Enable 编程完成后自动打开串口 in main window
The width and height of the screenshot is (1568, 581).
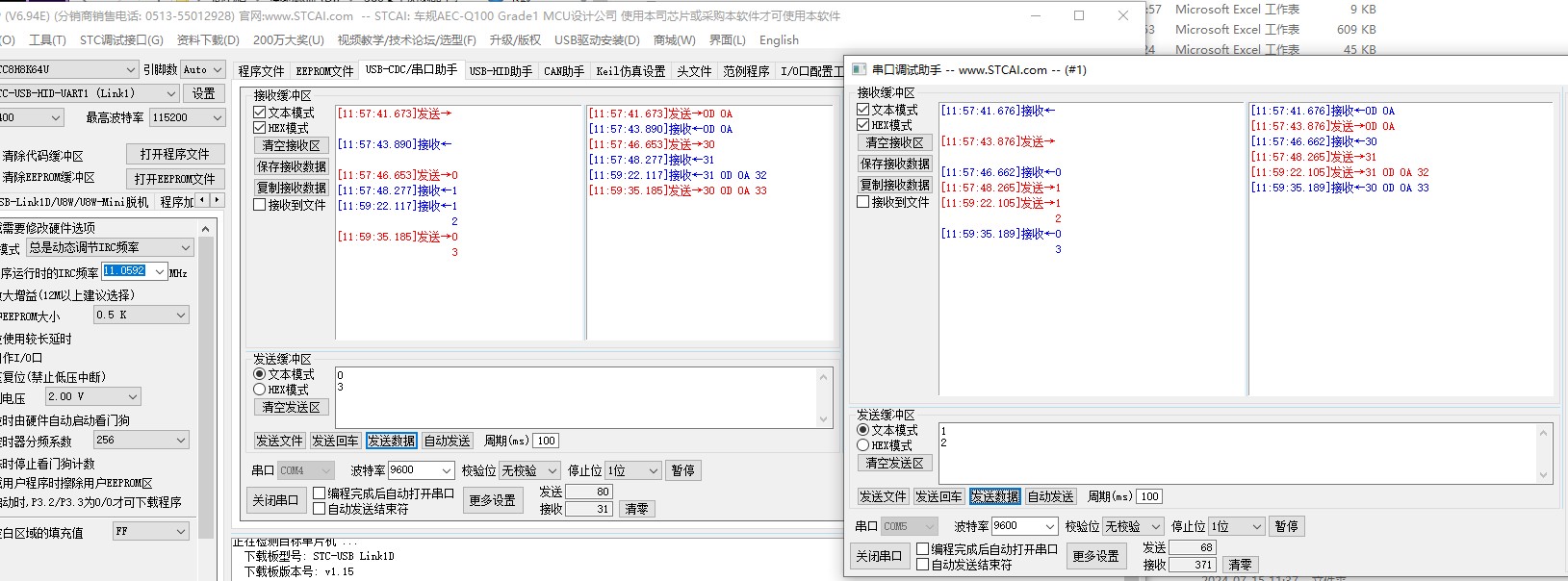320,493
